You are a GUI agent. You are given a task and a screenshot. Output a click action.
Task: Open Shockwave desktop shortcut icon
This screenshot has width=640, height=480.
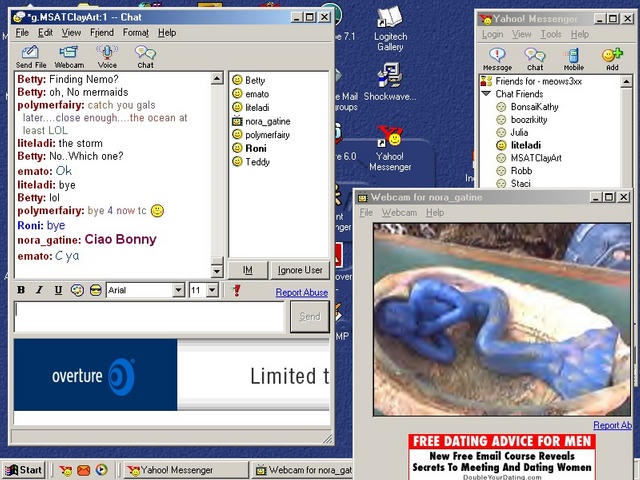(390, 82)
